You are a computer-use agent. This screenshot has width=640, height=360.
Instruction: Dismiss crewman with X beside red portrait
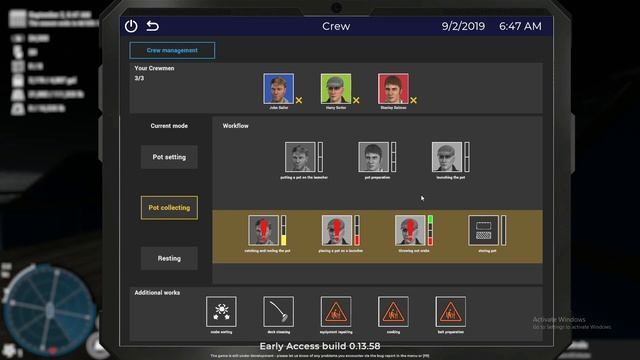413,100
